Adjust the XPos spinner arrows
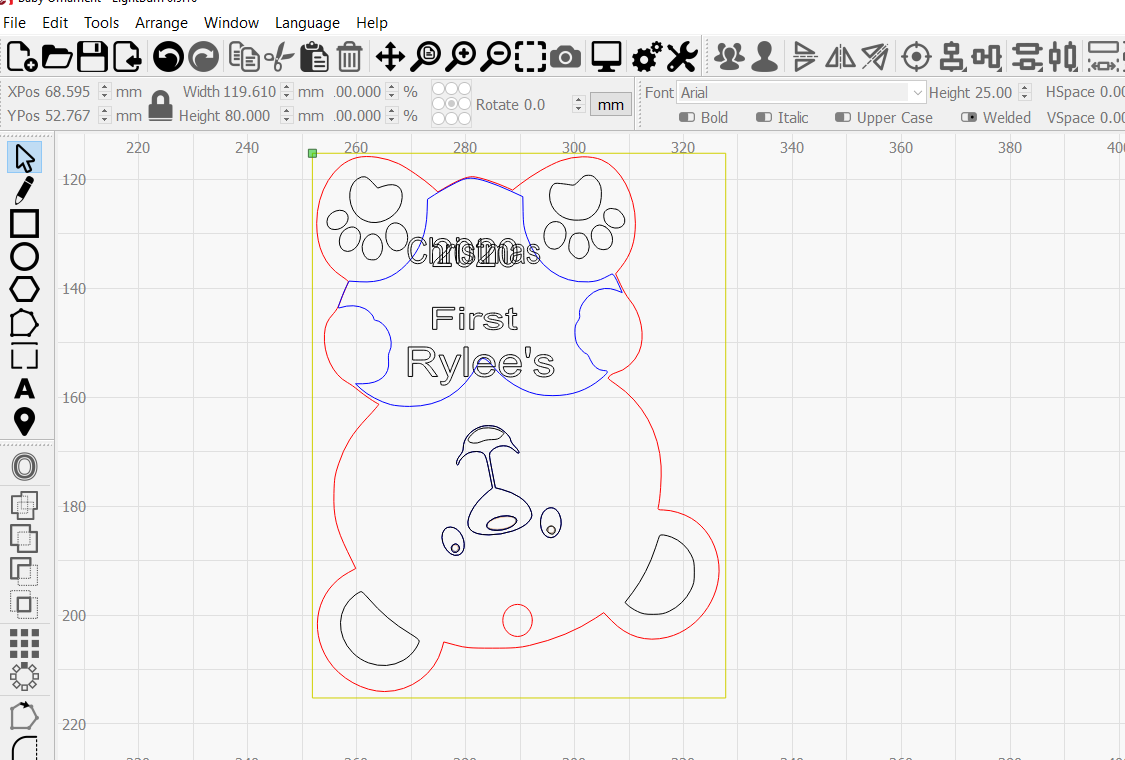 pos(105,92)
